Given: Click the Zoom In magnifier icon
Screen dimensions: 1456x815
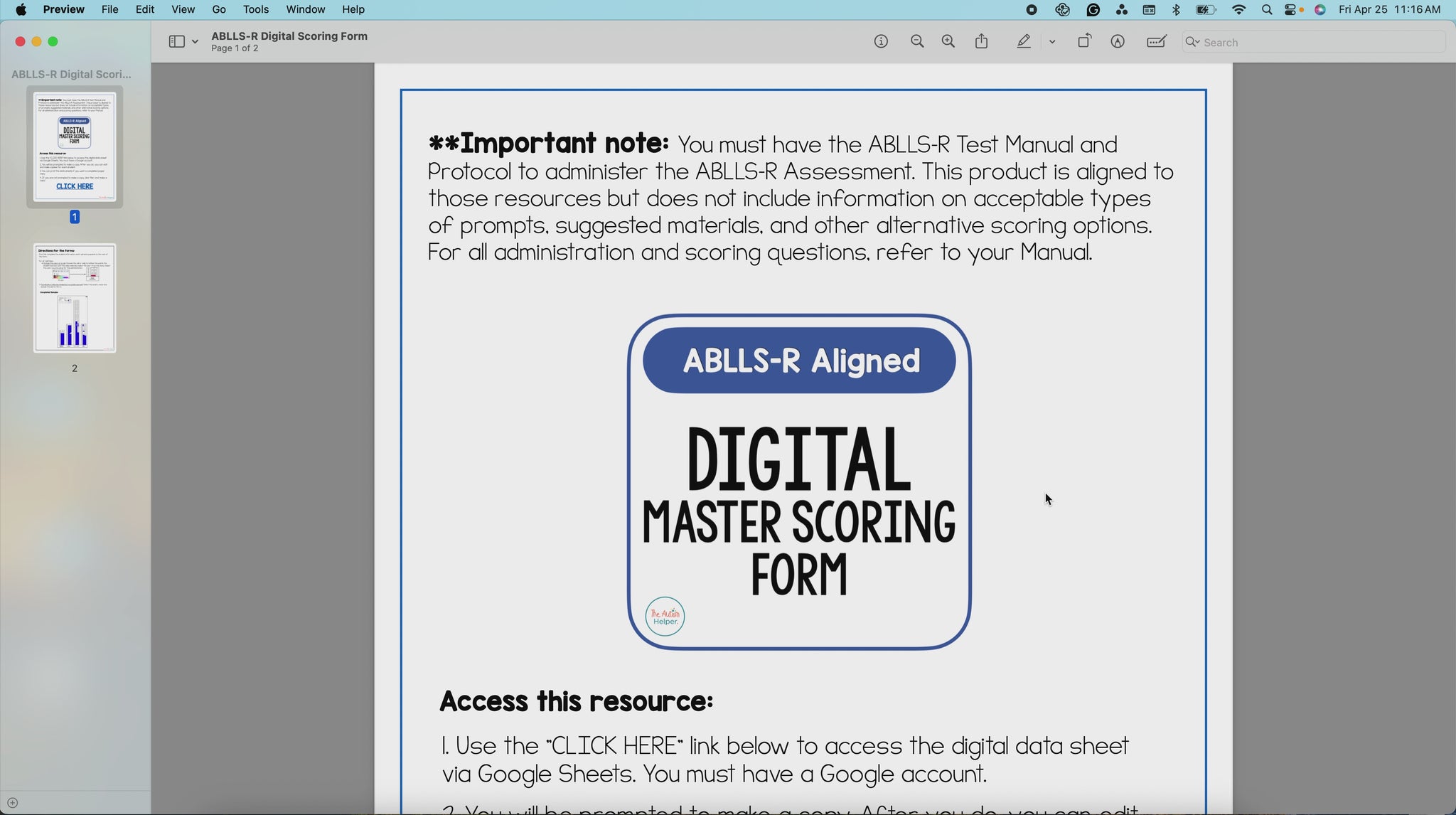Looking at the screenshot, I should tap(948, 42).
